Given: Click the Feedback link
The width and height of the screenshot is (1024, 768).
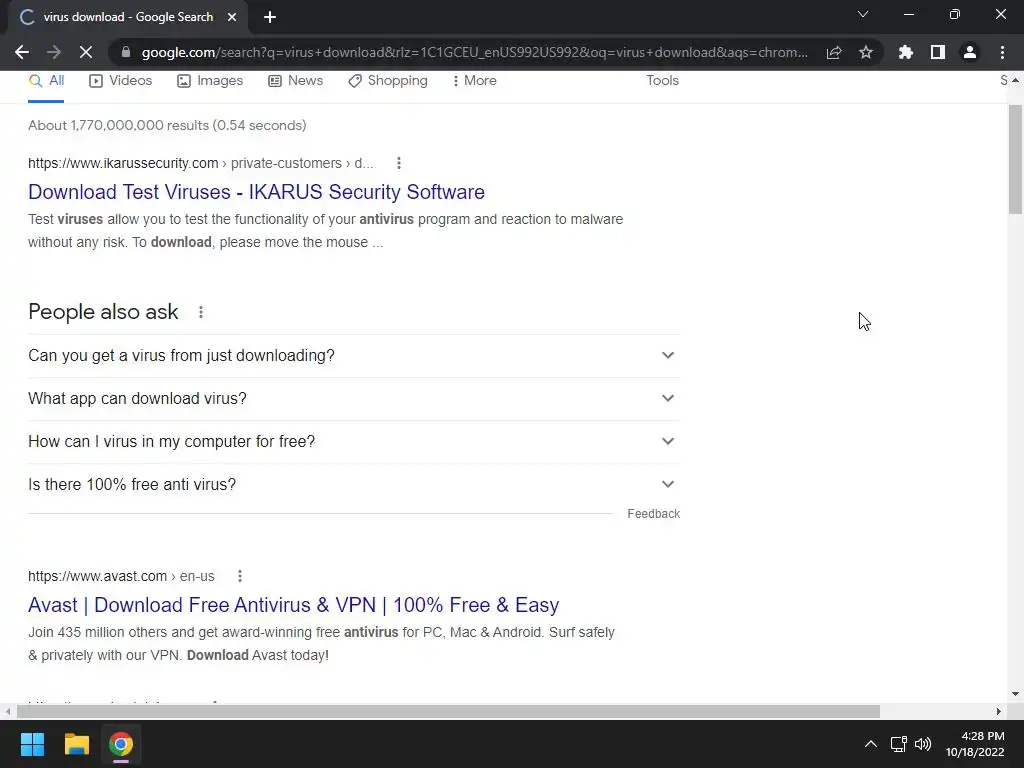Looking at the screenshot, I should coord(653,514).
